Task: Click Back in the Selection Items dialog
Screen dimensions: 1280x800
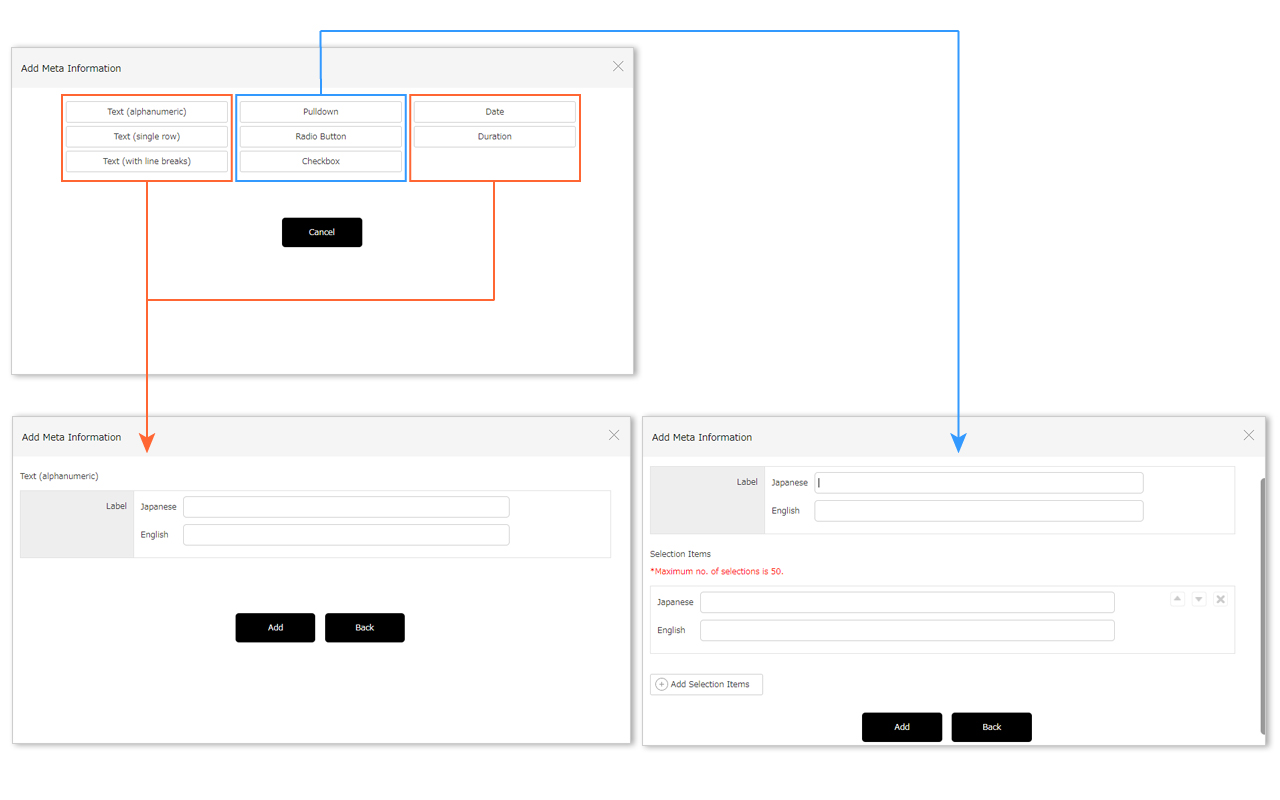Action: 992,727
